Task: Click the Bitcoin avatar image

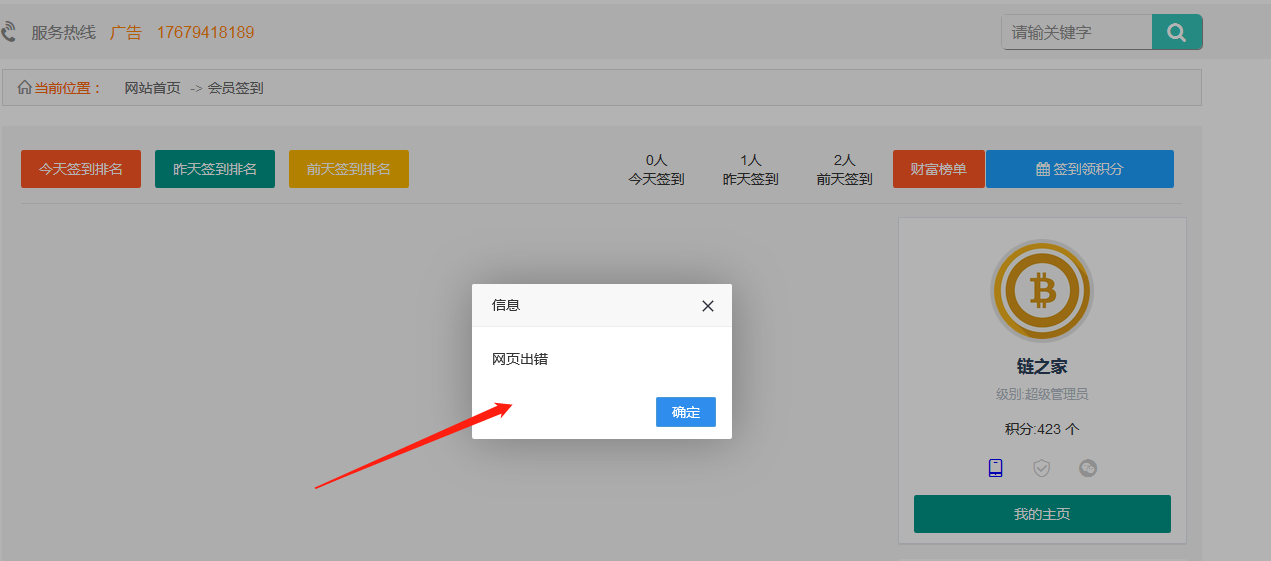Action: point(1042,291)
